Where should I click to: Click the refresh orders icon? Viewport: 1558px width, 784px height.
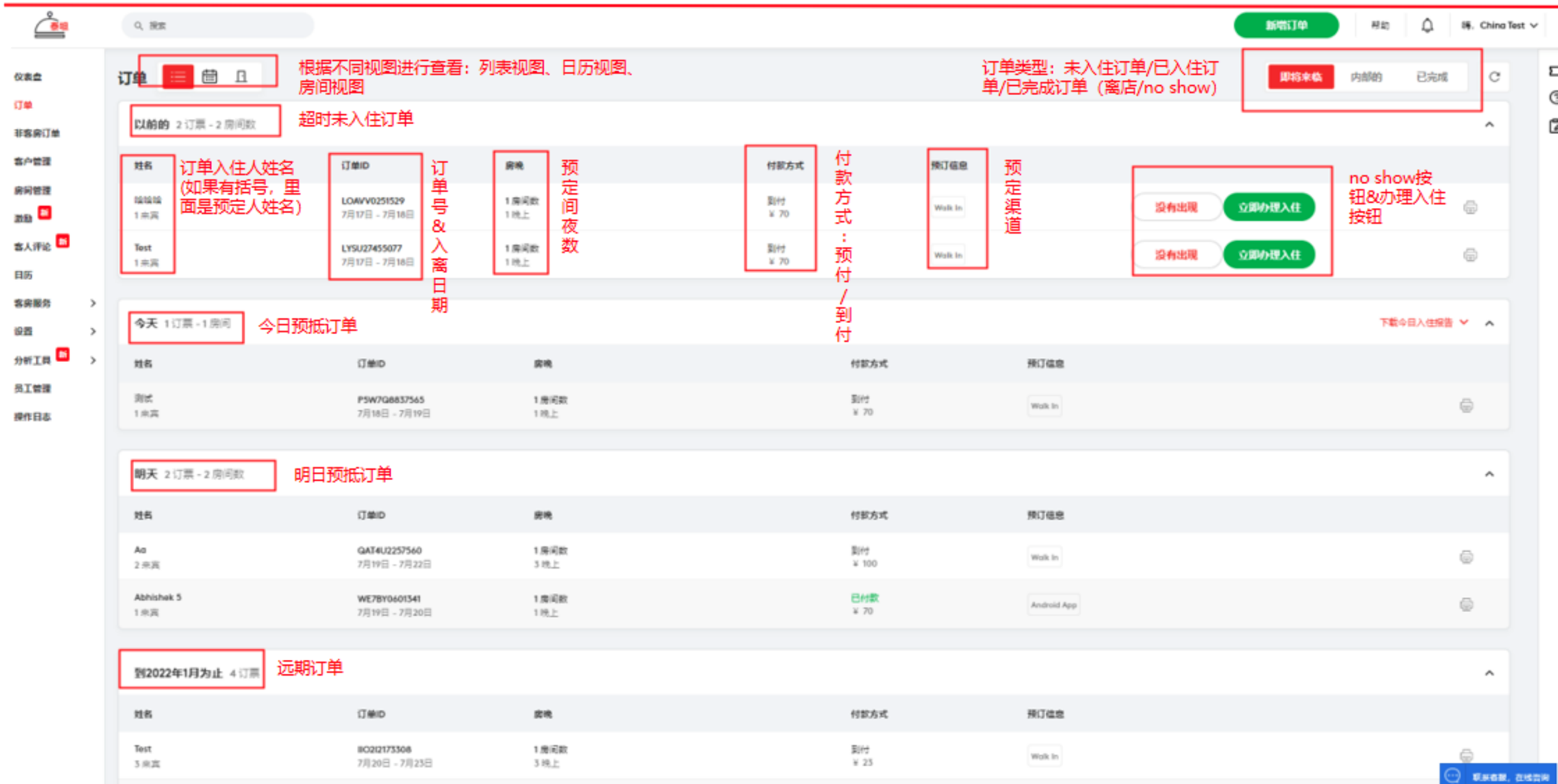pos(1495,77)
